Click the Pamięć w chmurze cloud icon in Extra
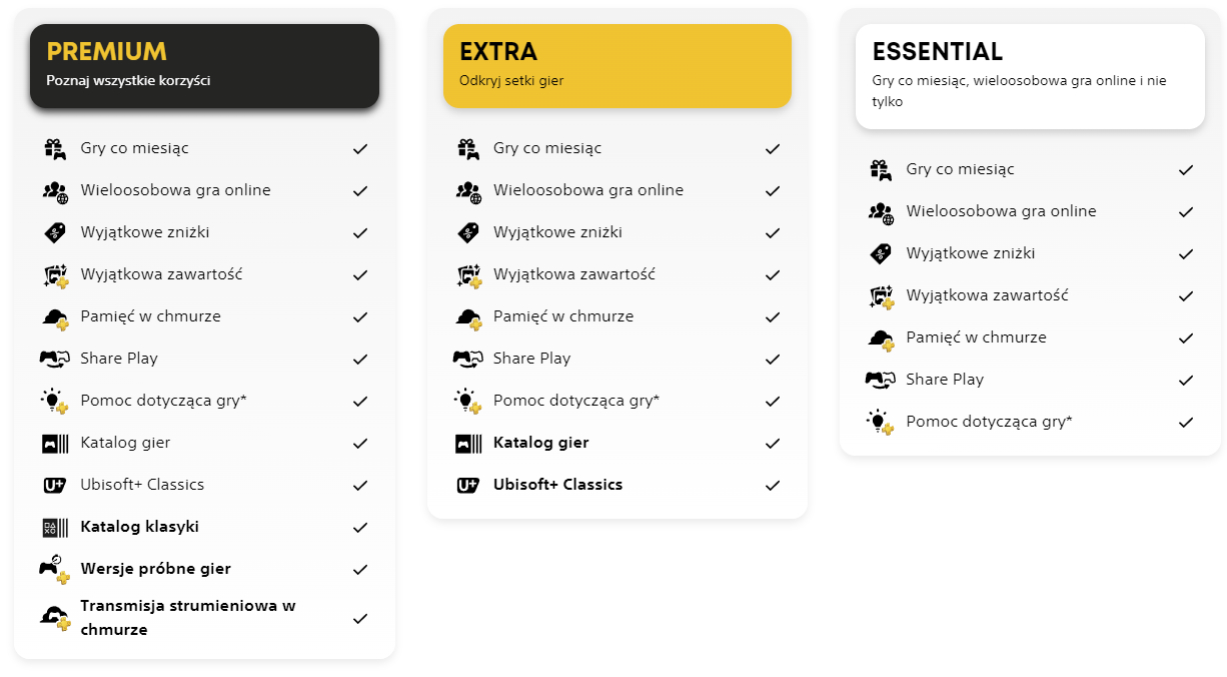This screenshot has height=677, width=1227. [468, 317]
